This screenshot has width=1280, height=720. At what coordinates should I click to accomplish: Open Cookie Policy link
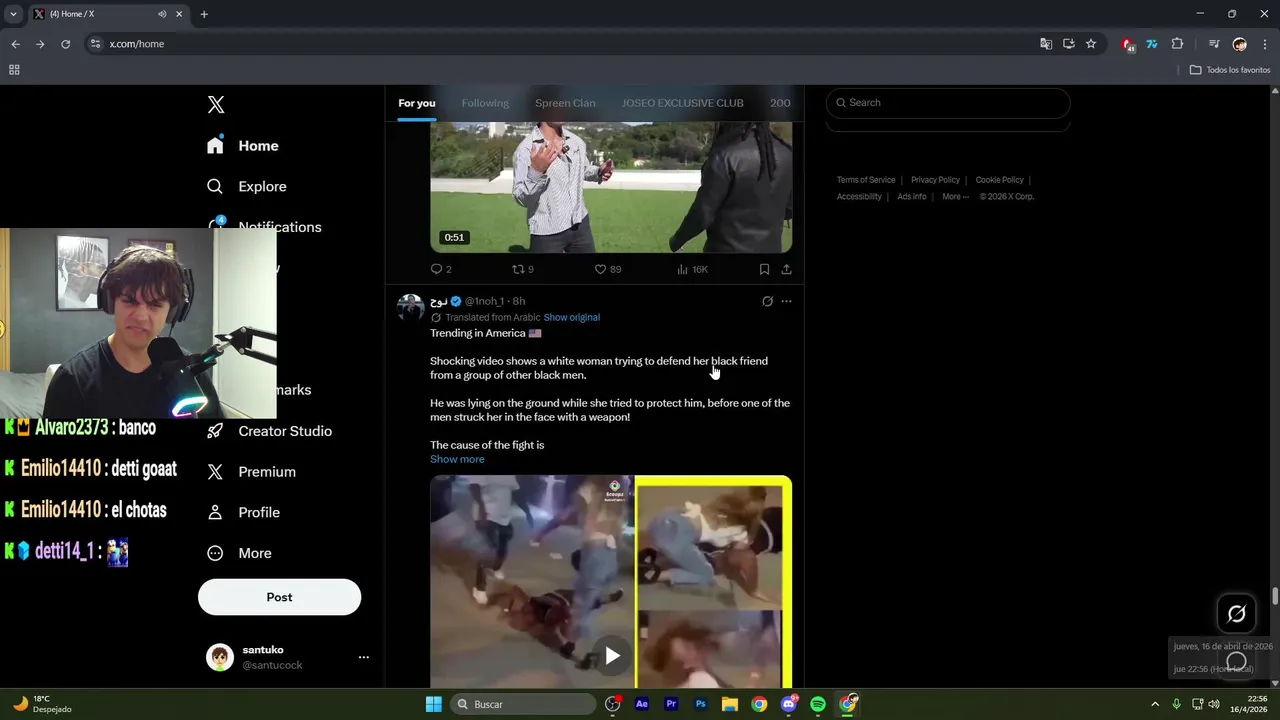999,180
